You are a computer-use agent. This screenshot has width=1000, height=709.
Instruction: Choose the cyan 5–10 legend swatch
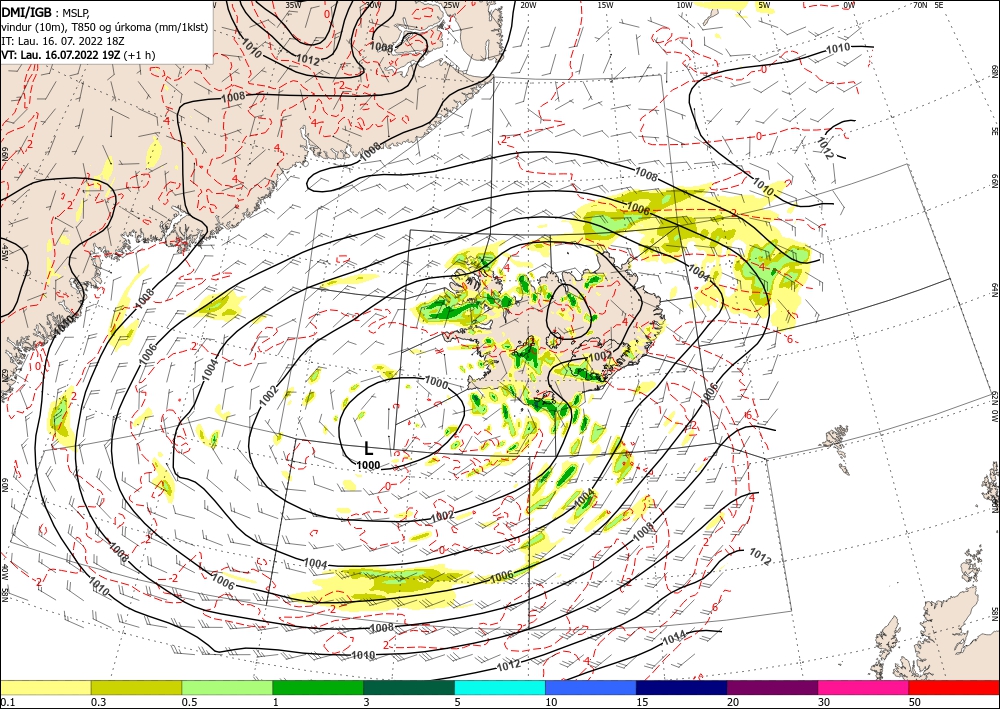[x=500, y=687]
